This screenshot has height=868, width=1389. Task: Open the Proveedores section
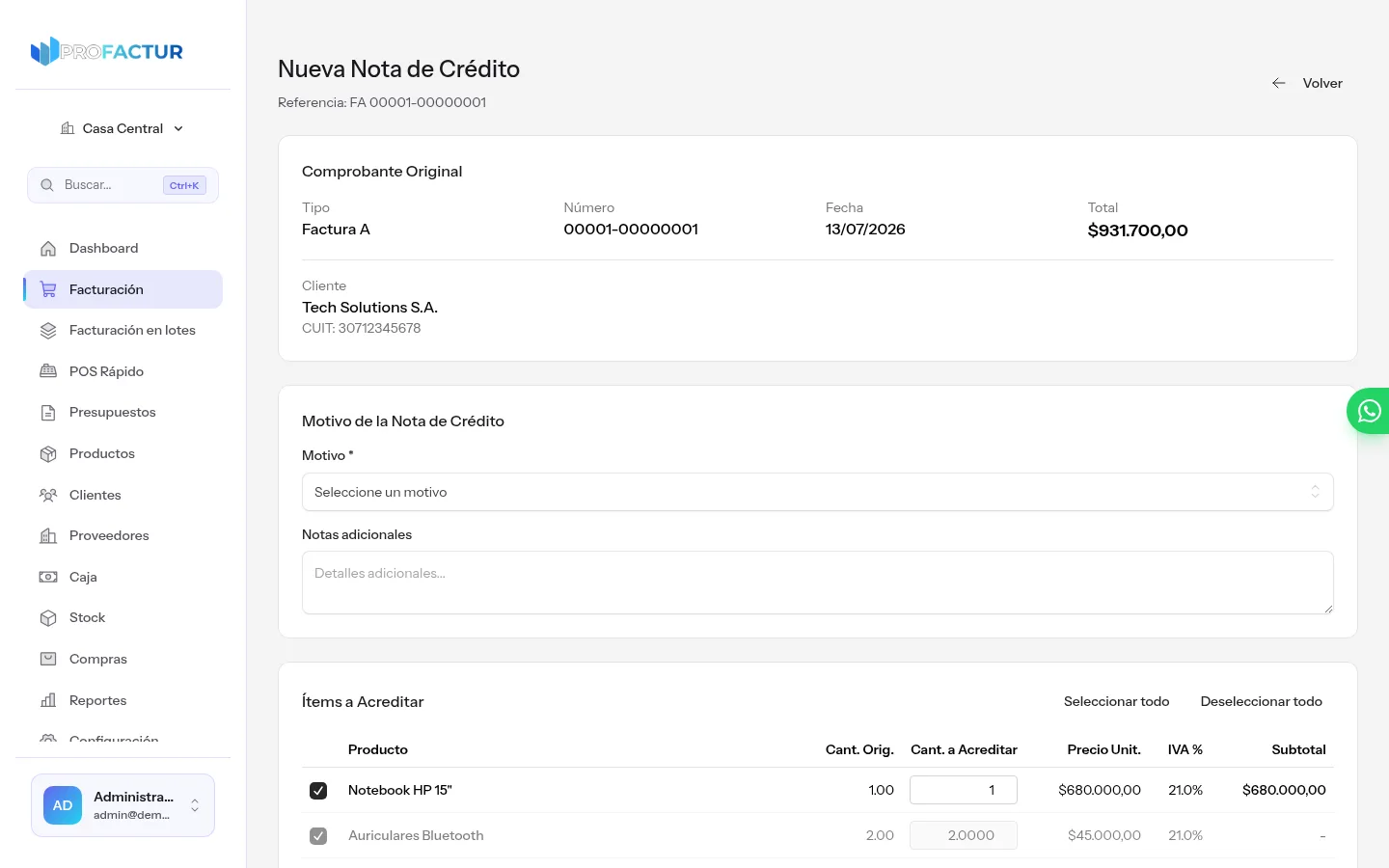(123, 536)
